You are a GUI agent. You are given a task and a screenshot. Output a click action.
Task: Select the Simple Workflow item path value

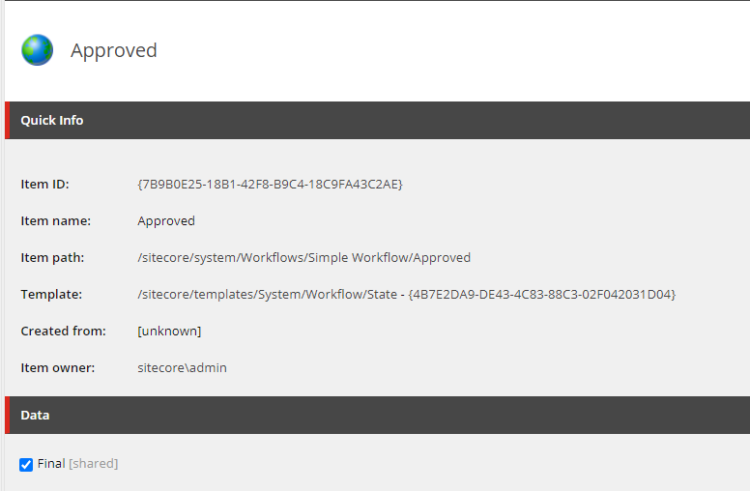click(x=304, y=258)
